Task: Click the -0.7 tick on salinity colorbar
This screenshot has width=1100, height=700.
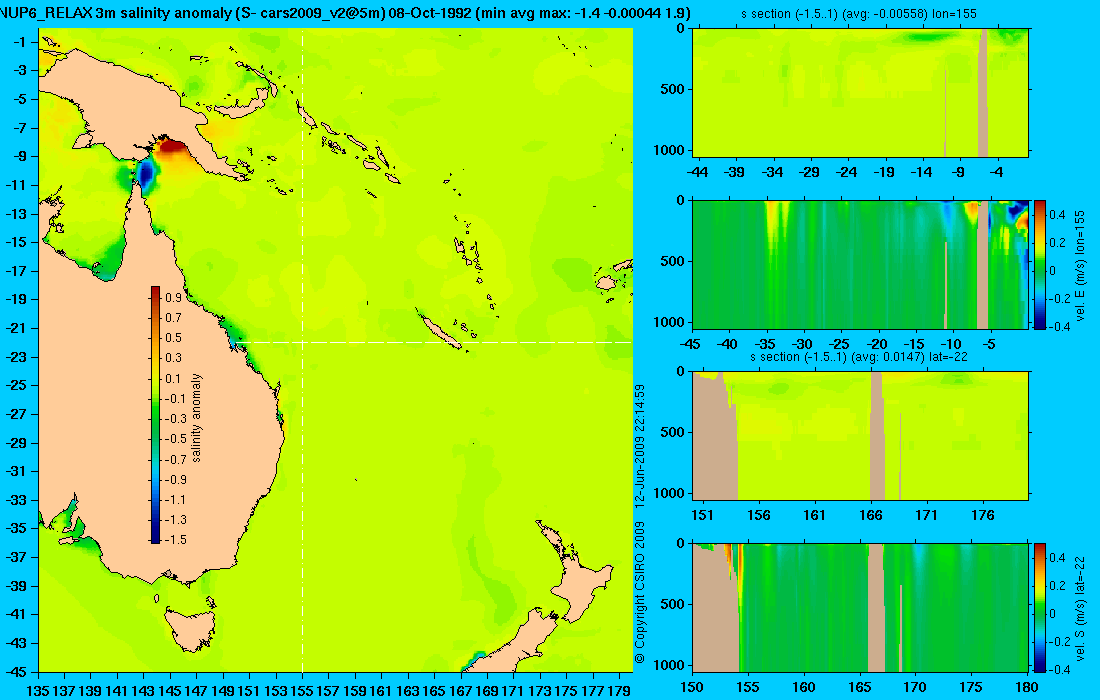Action: tap(175, 459)
